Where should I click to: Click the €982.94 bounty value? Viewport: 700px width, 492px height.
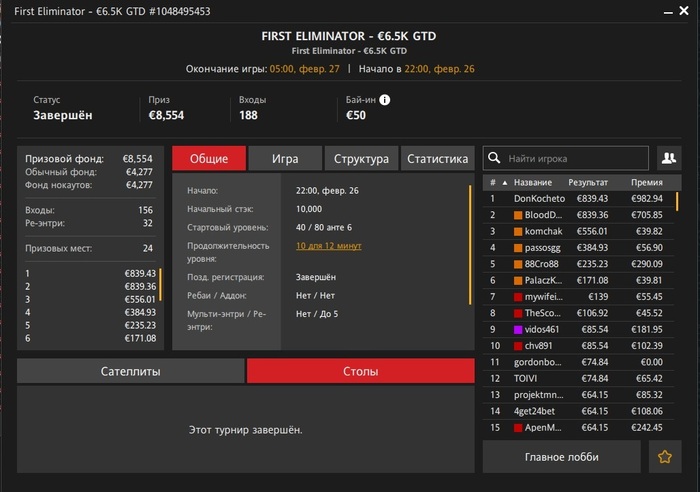tap(646, 199)
